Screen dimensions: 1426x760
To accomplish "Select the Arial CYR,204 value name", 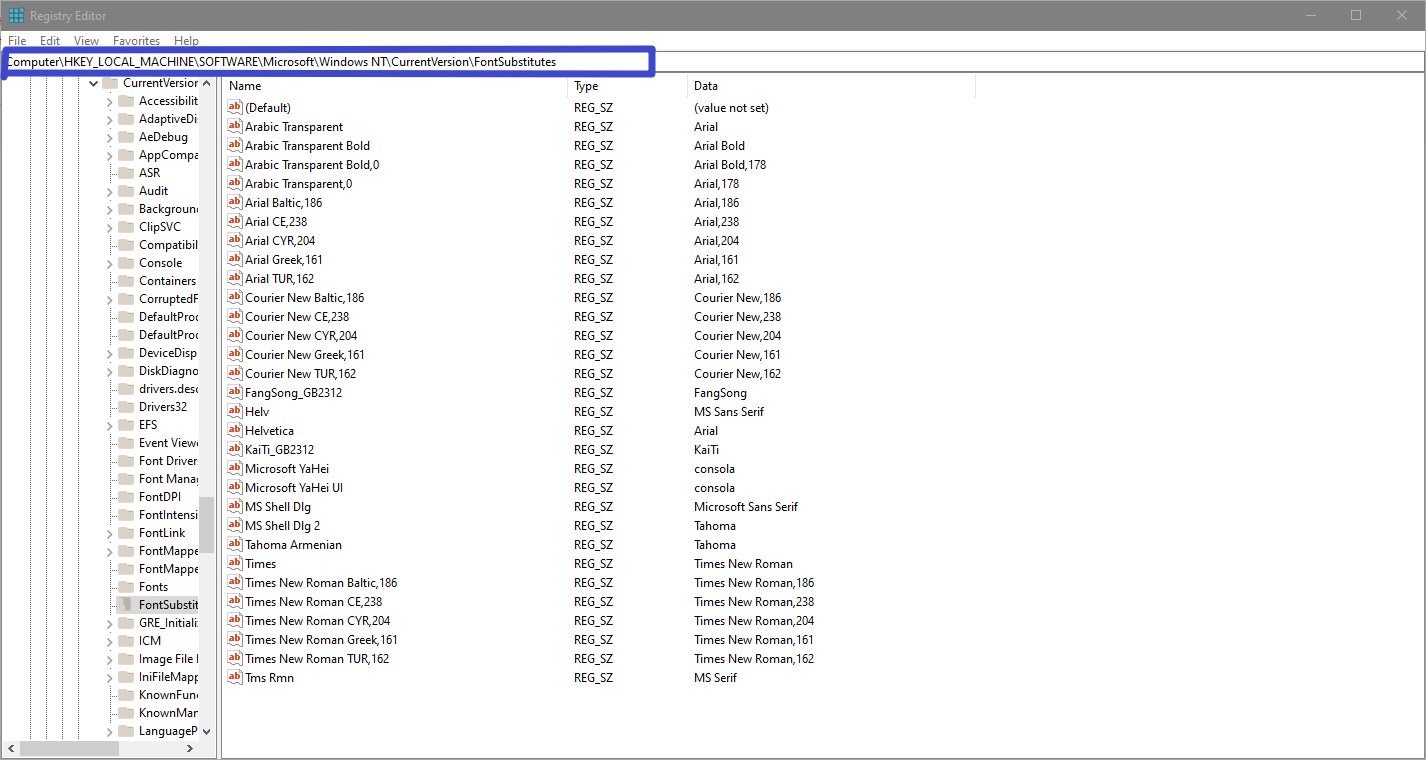I will pos(280,240).
